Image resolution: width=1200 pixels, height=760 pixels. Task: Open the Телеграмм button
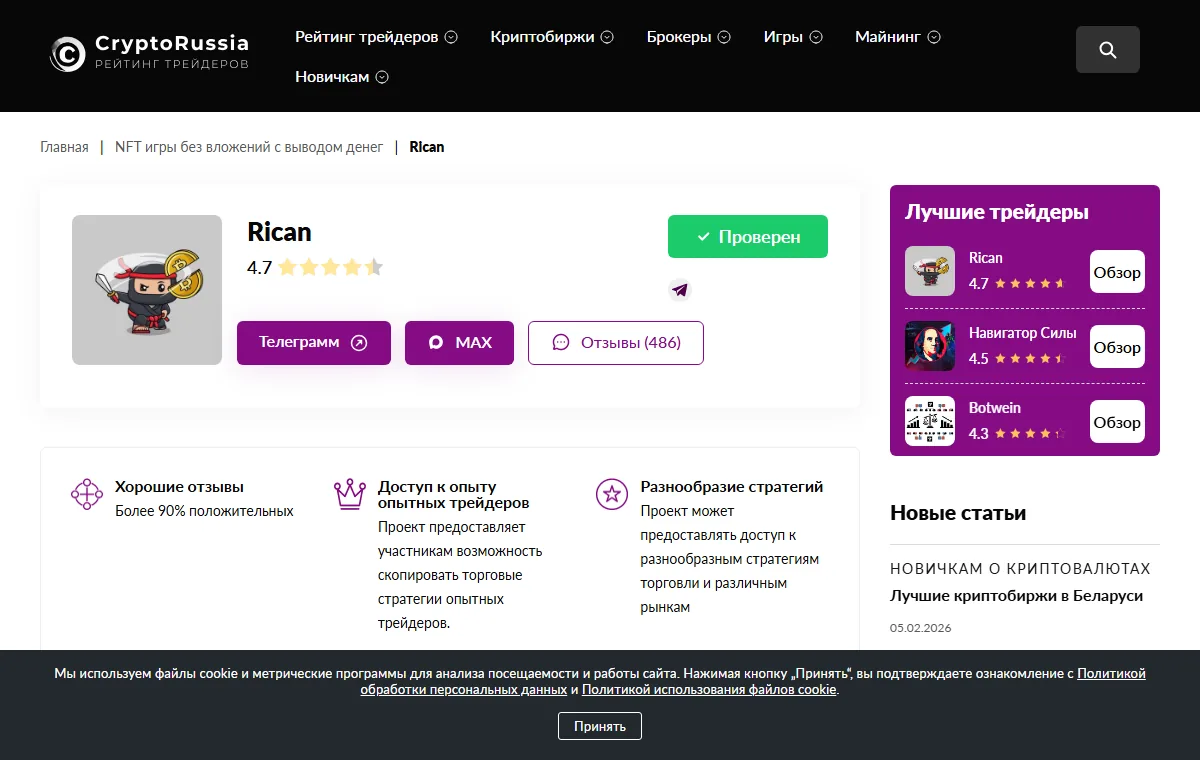[x=314, y=343]
